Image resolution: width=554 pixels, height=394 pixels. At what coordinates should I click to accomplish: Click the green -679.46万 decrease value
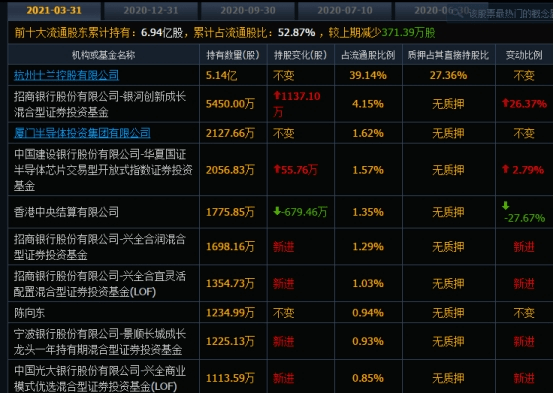[301, 212]
